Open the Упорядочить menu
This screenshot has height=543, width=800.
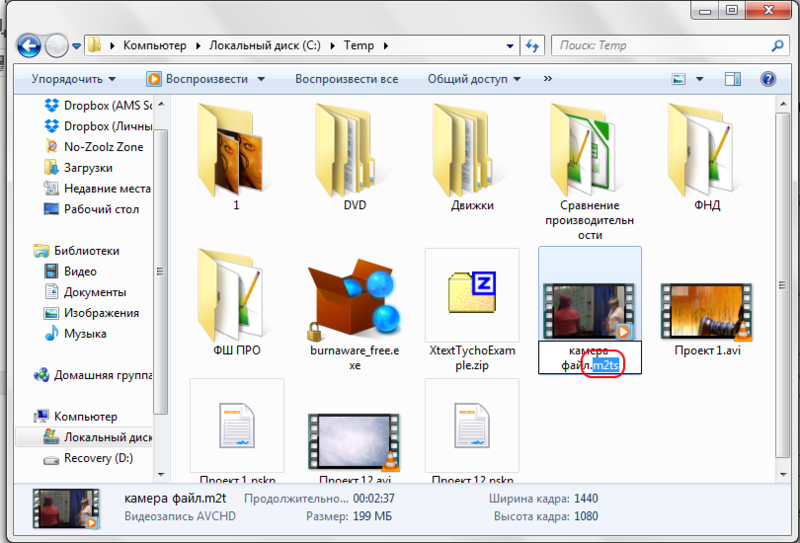(x=74, y=79)
